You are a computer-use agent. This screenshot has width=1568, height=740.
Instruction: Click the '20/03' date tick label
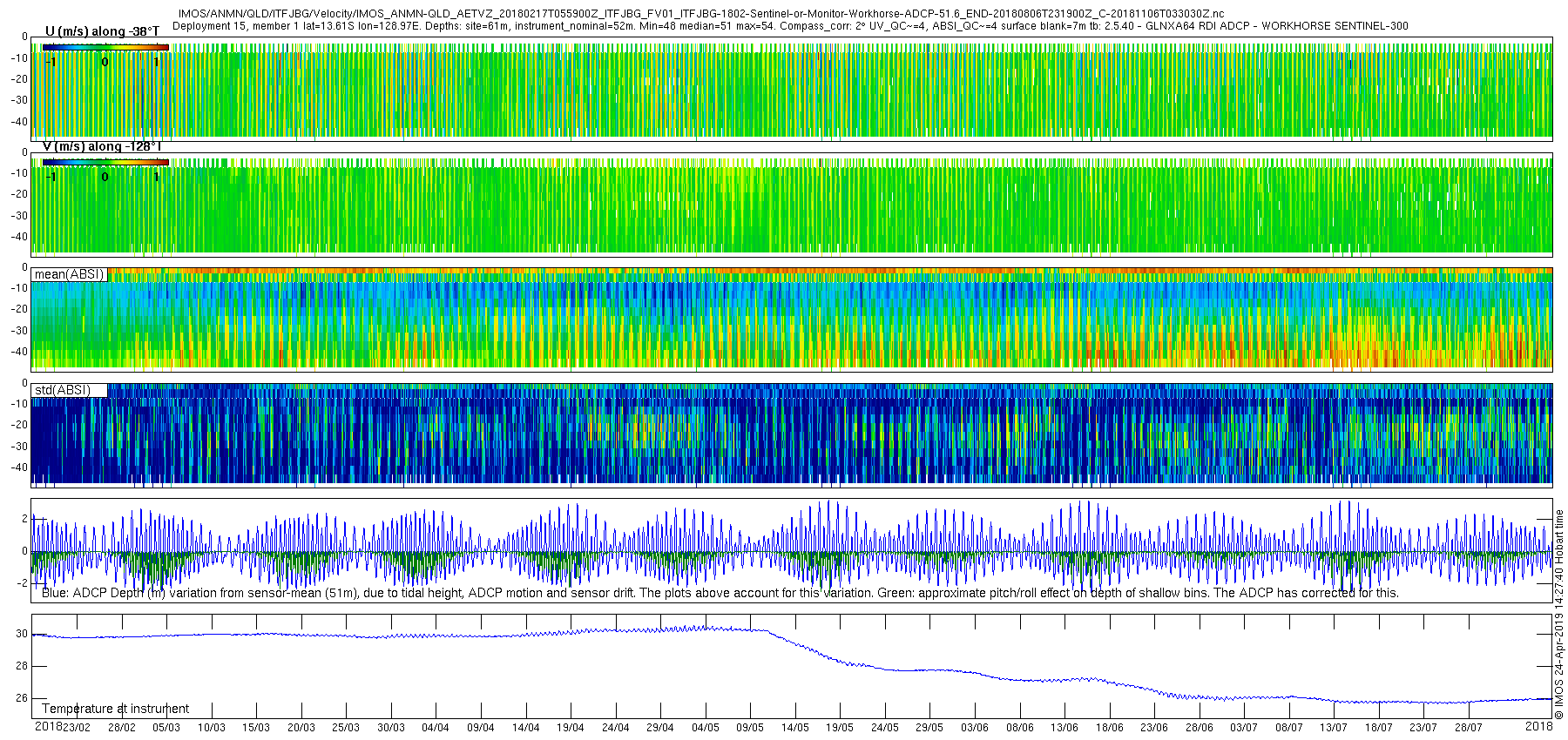coord(301,727)
